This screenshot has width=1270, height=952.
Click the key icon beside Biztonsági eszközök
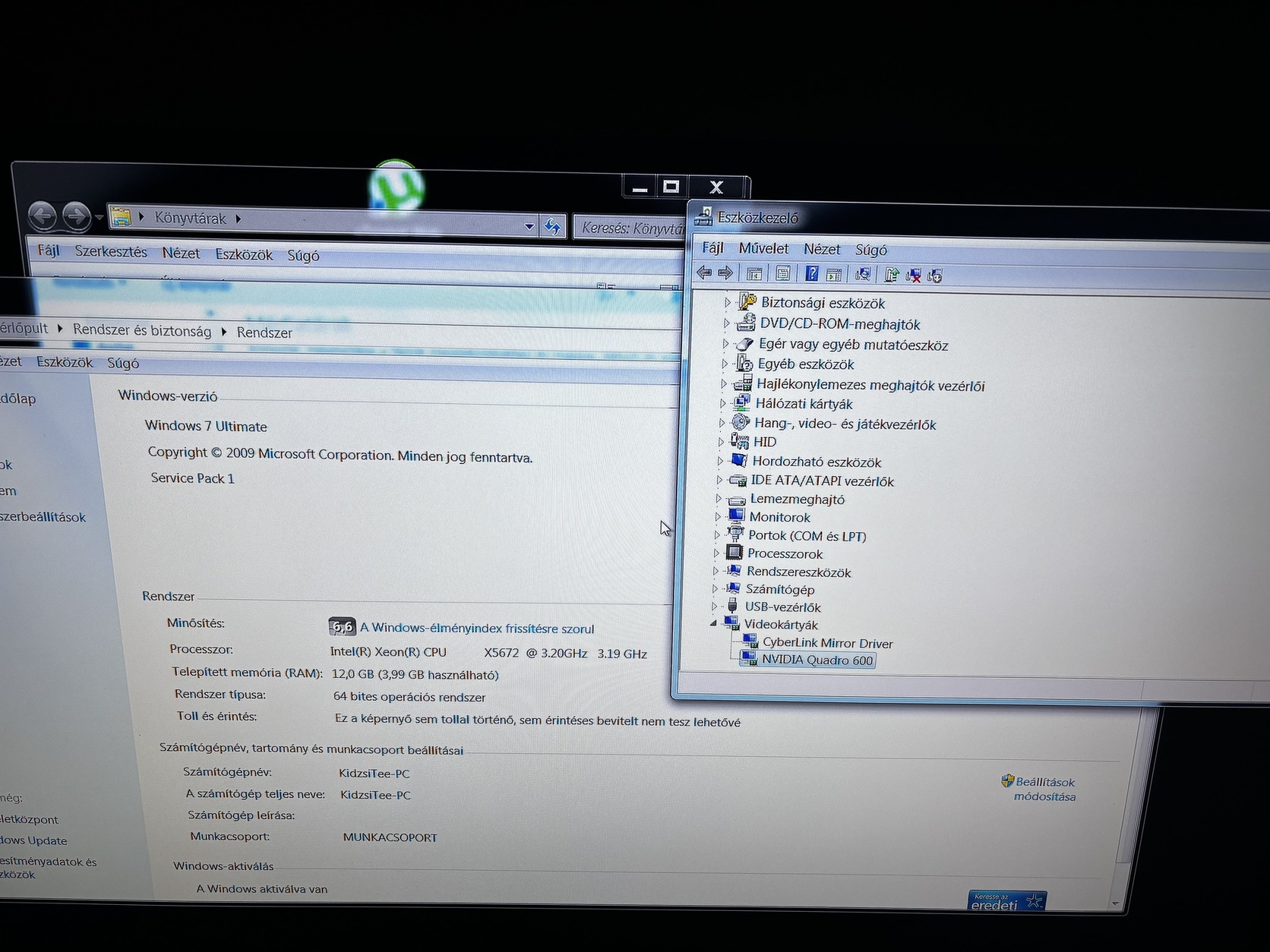click(747, 302)
